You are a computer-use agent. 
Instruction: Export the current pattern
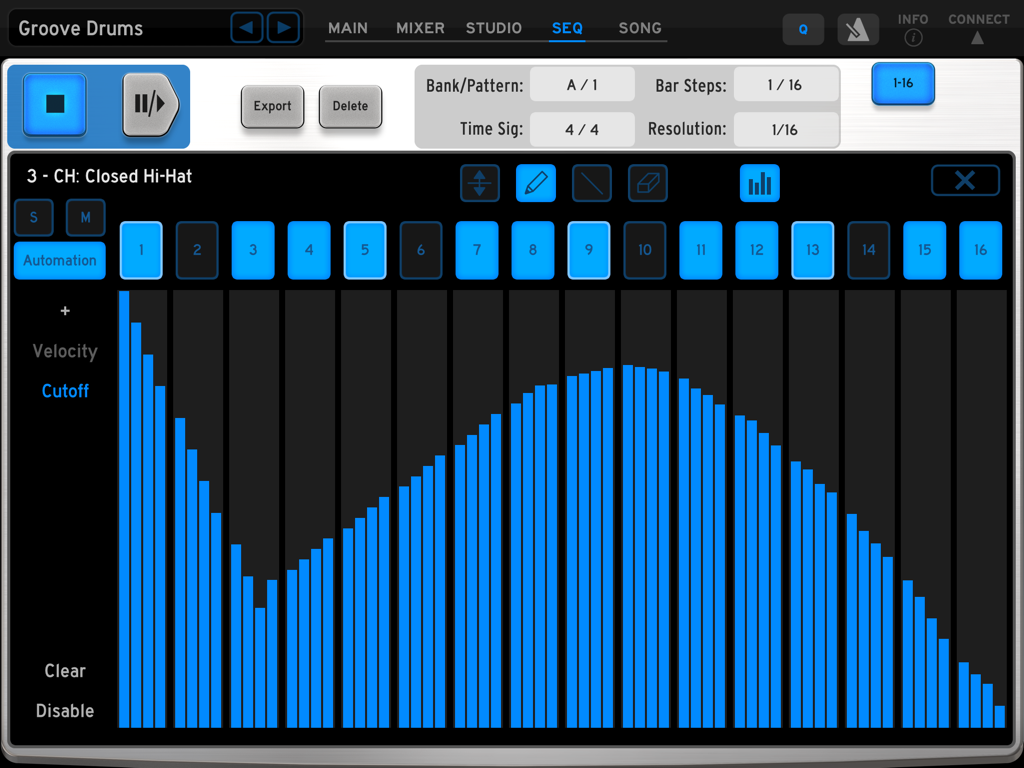pyautogui.click(x=272, y=106)
